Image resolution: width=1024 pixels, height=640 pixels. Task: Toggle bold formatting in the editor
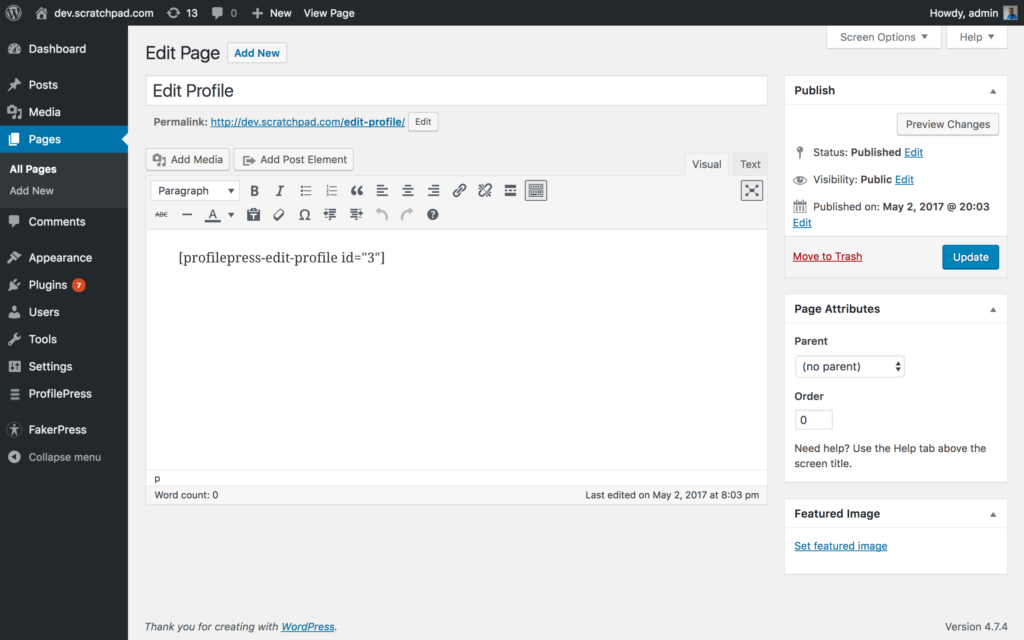pyautogui.click(x=254, y=190)
